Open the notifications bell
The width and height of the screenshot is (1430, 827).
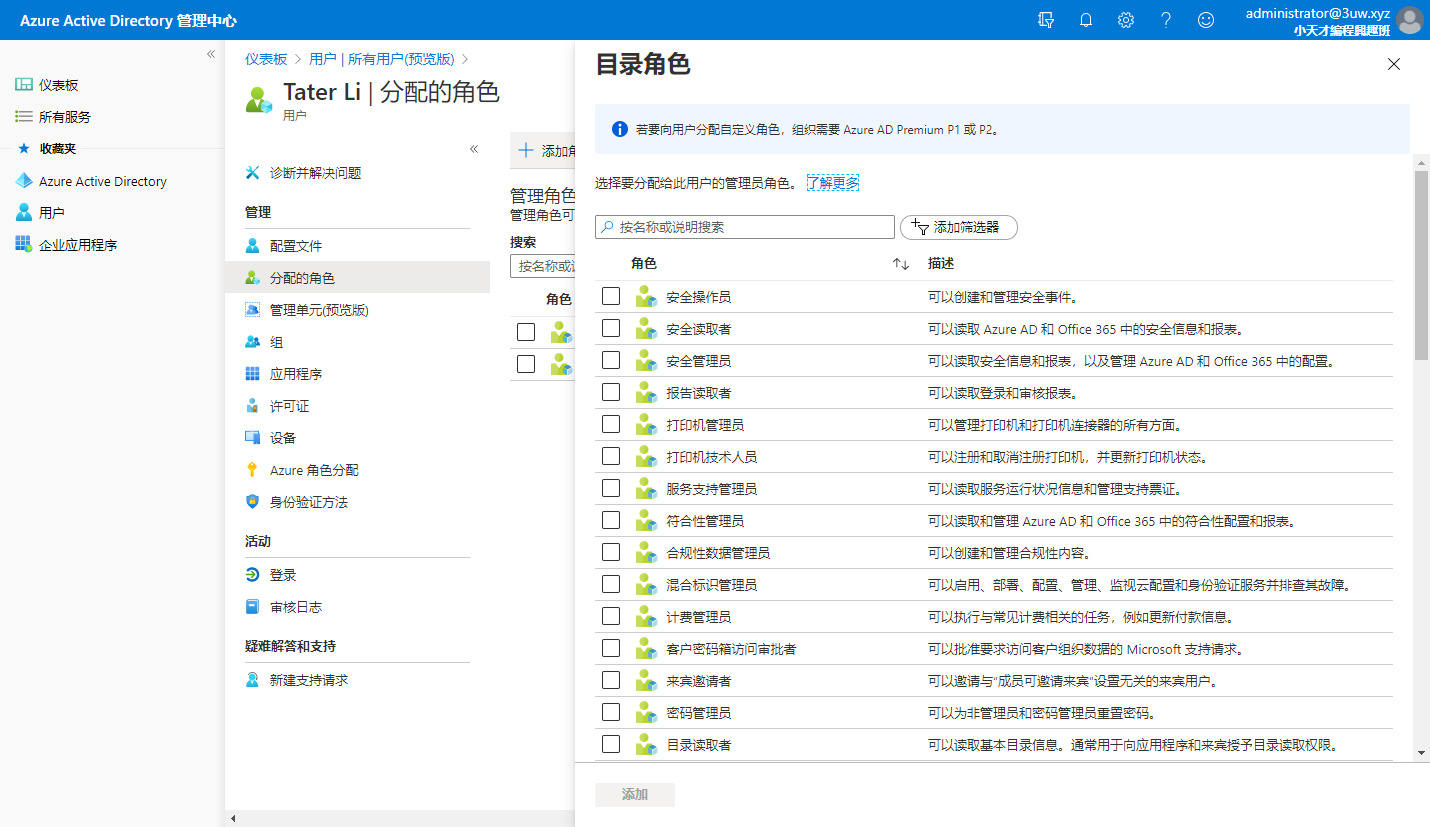coord(1086,20)
